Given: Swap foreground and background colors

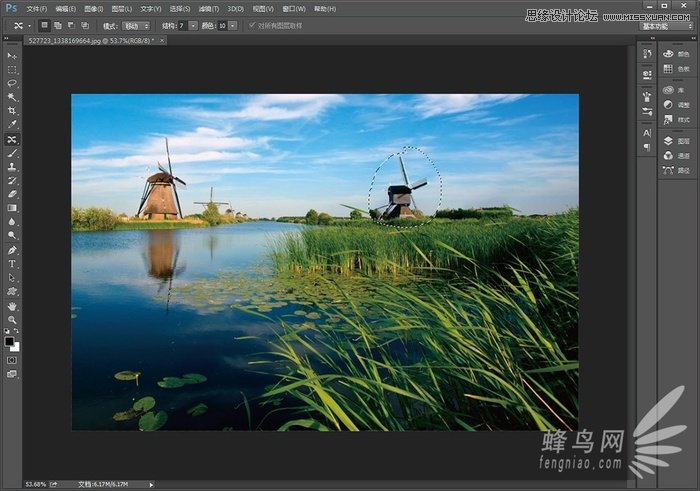Looking at the screenshot, I should 16,331.
